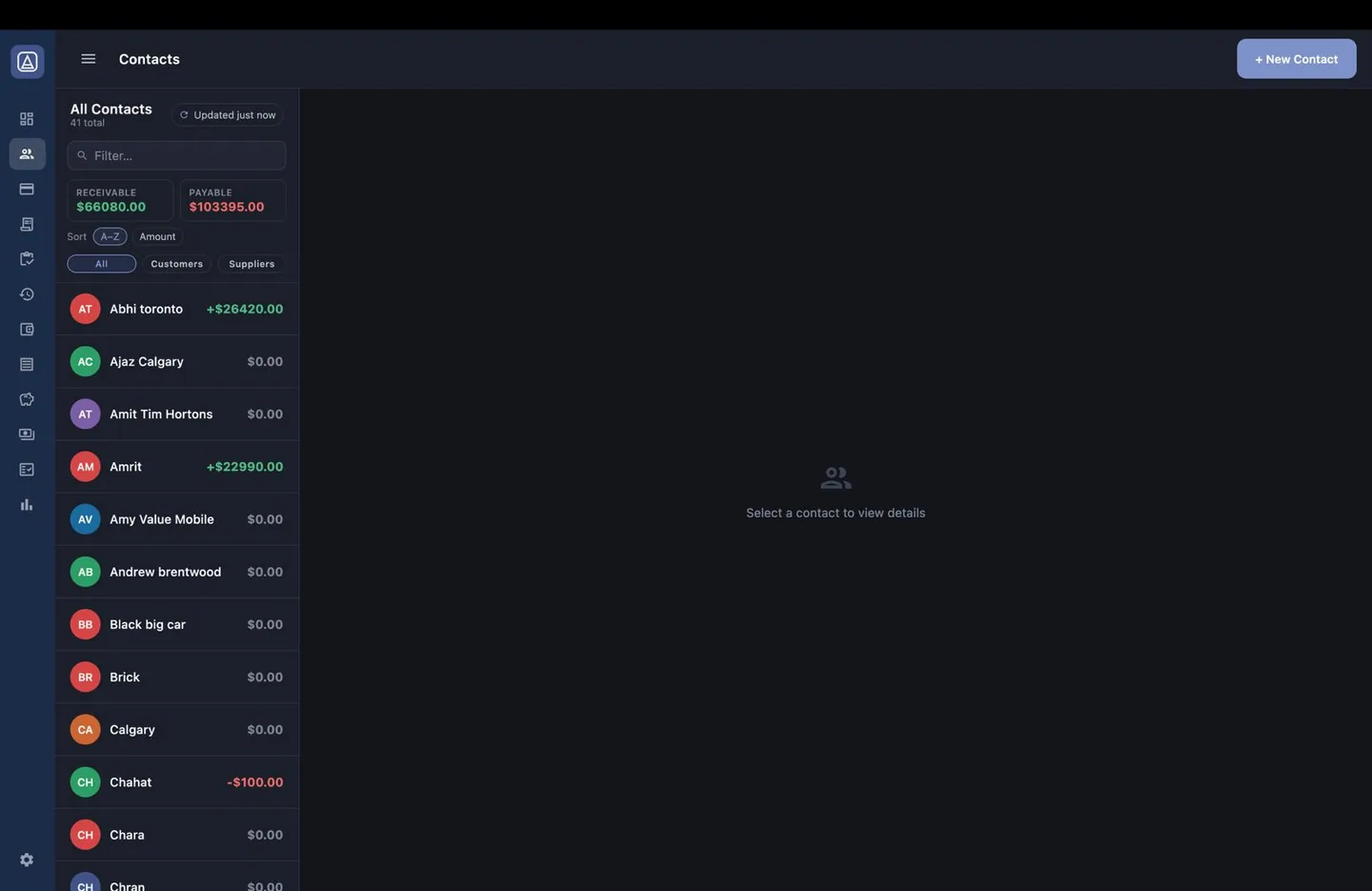Click the Payable $103395.00 card
The image size is (1372, 891).
coord(232,200)
